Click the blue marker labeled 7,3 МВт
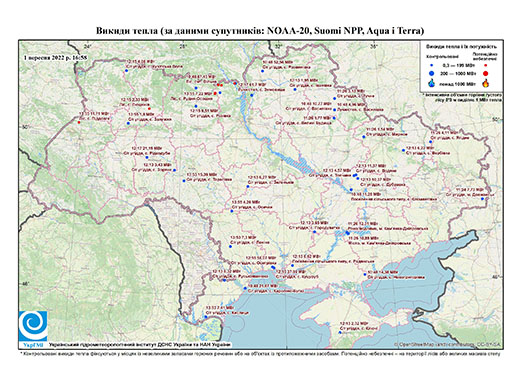The image size is (520, 368). (x=230, y=247)
